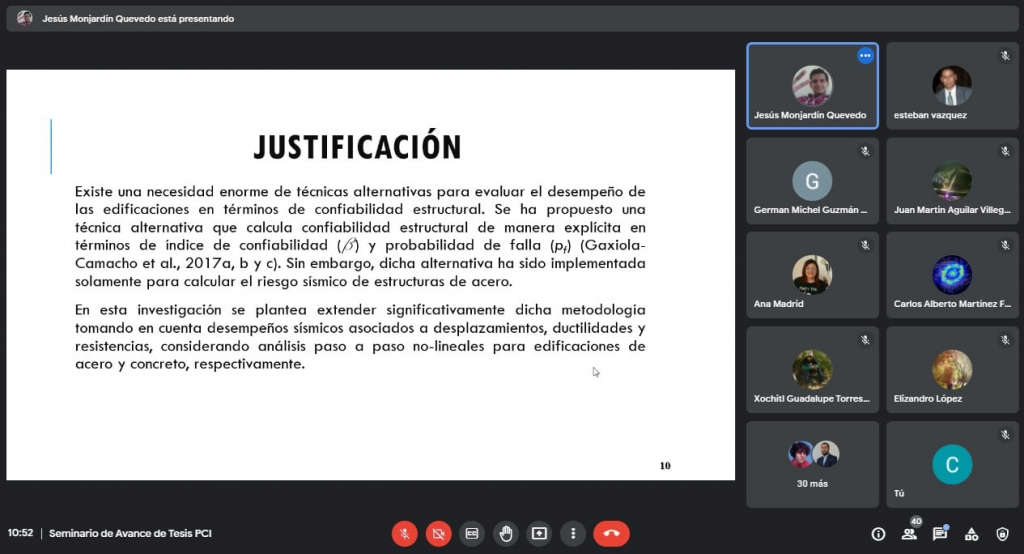Click the 10:52 clock in the bottom bar
This screenshot has height=554, width=1024.
click(x=20, y=533)
